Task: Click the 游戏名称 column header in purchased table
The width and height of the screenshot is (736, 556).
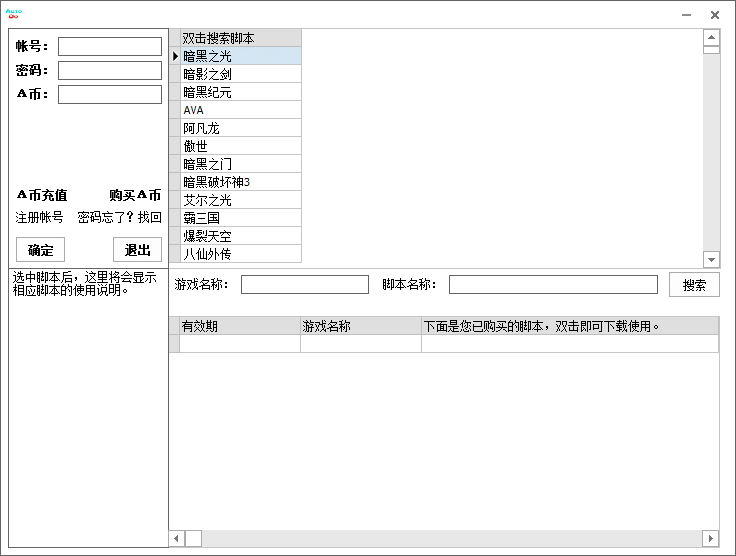Action: coord(361,326)
